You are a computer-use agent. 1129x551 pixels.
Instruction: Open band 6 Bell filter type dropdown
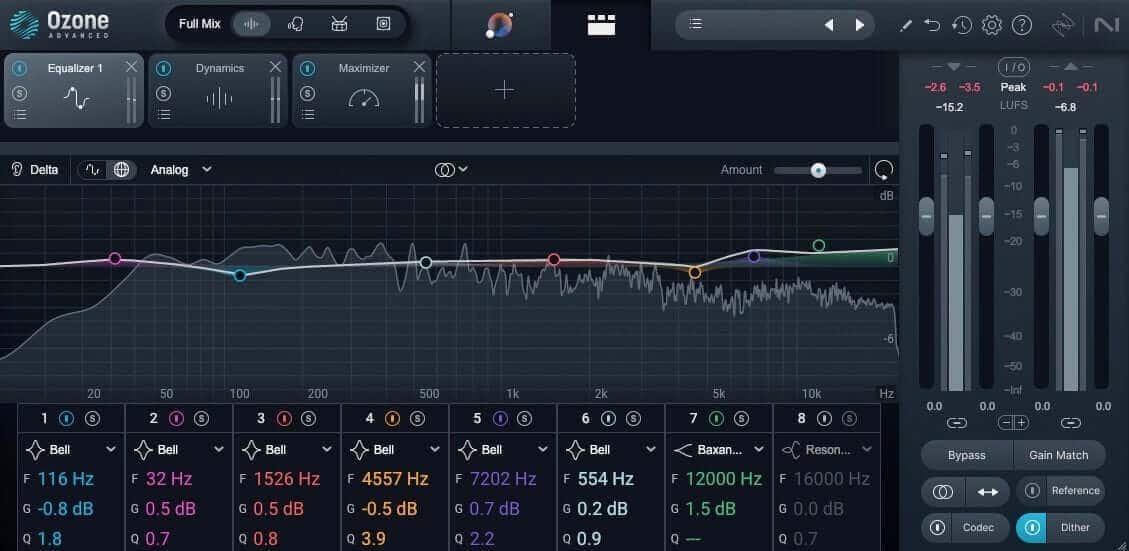[611, 449]
